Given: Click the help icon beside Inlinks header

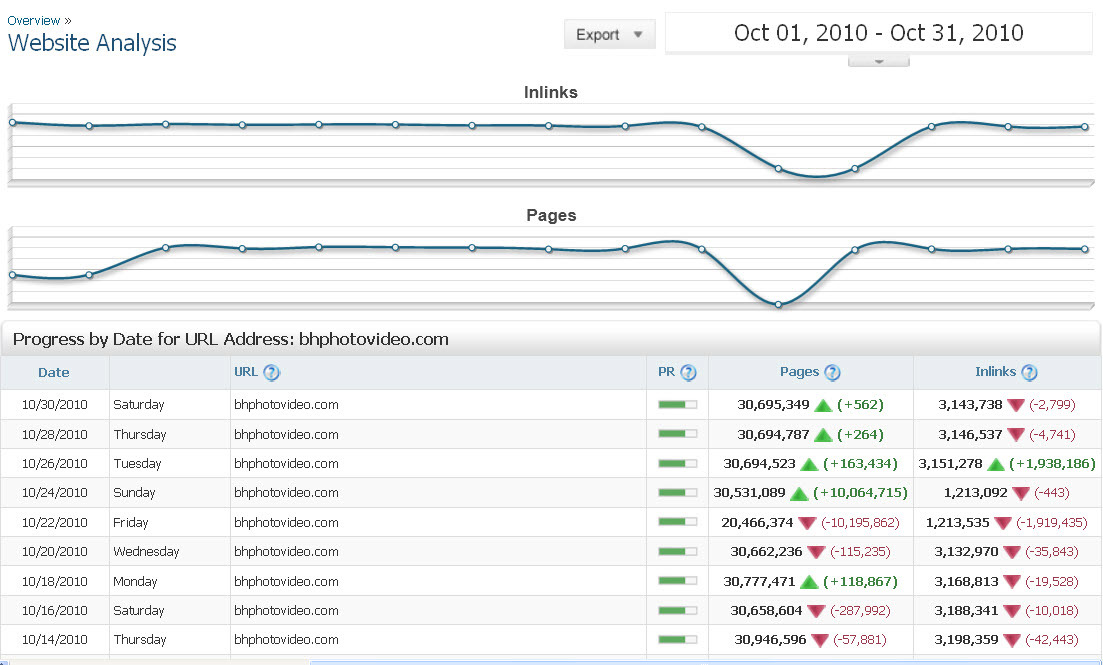Looking at the screenshot, I should pos(1029,373).
